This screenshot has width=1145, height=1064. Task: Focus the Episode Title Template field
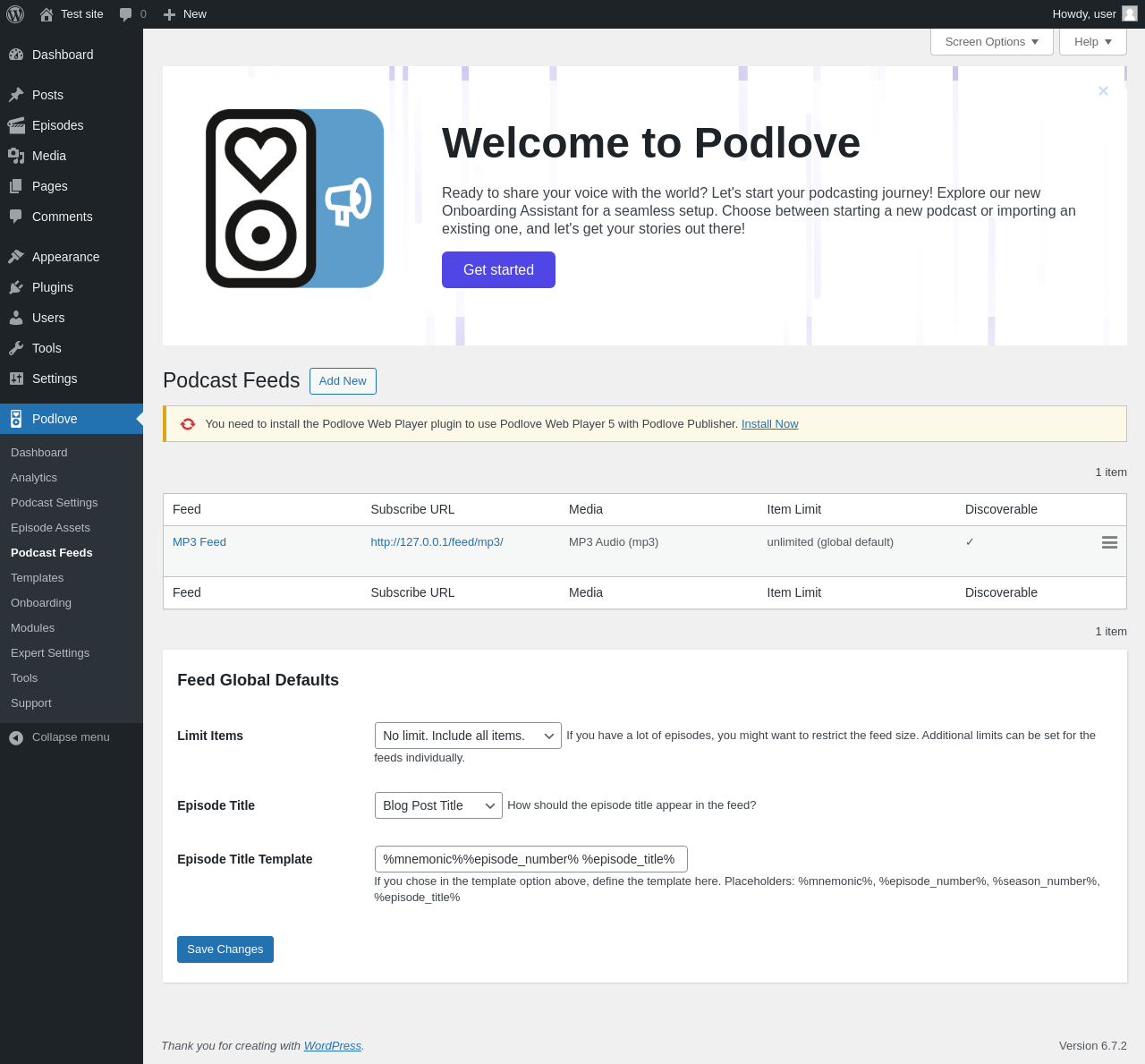[x=531, y=859]
